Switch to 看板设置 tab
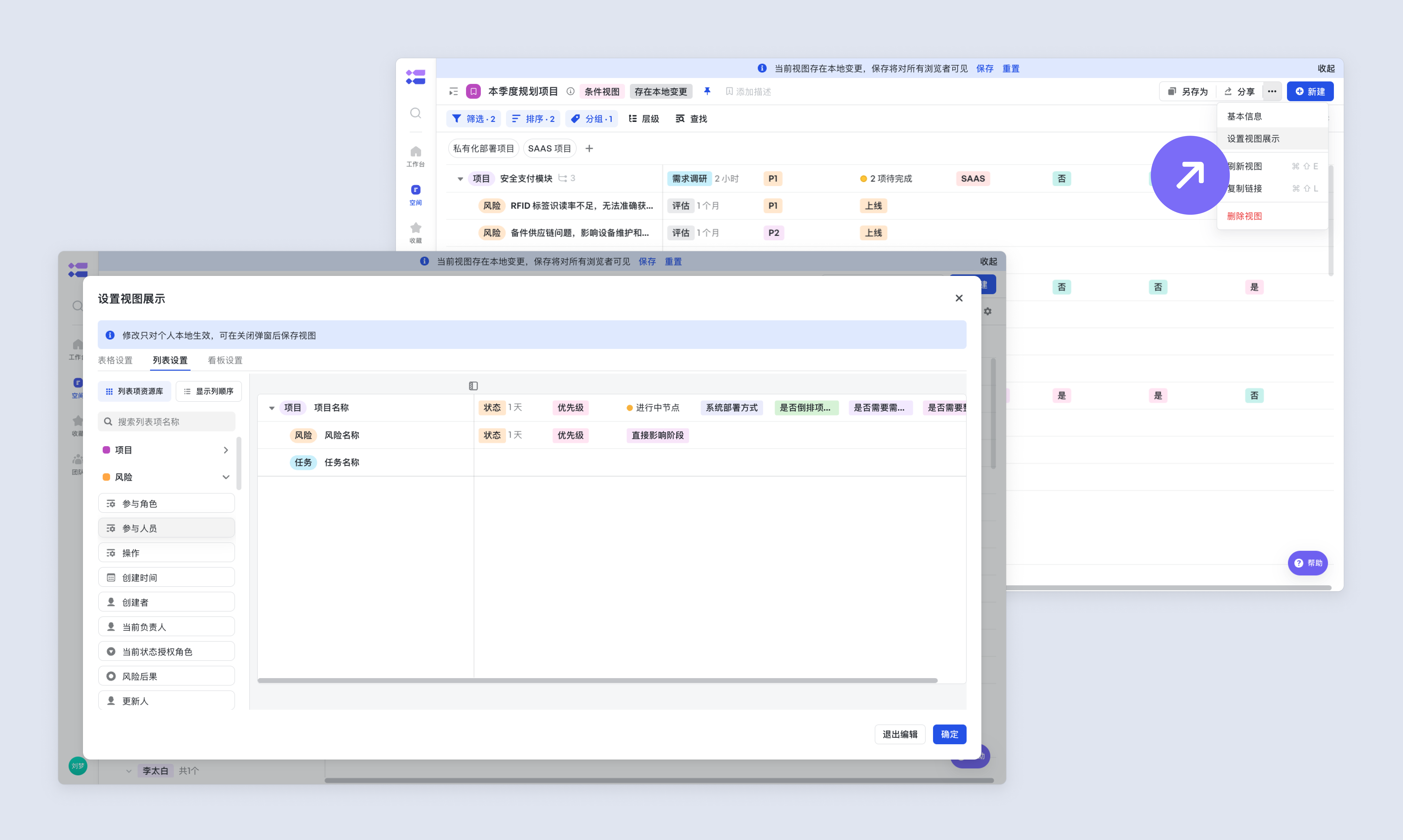This screenshot has height=840, width=1403. pyautogui.click(x=225, y=361)
